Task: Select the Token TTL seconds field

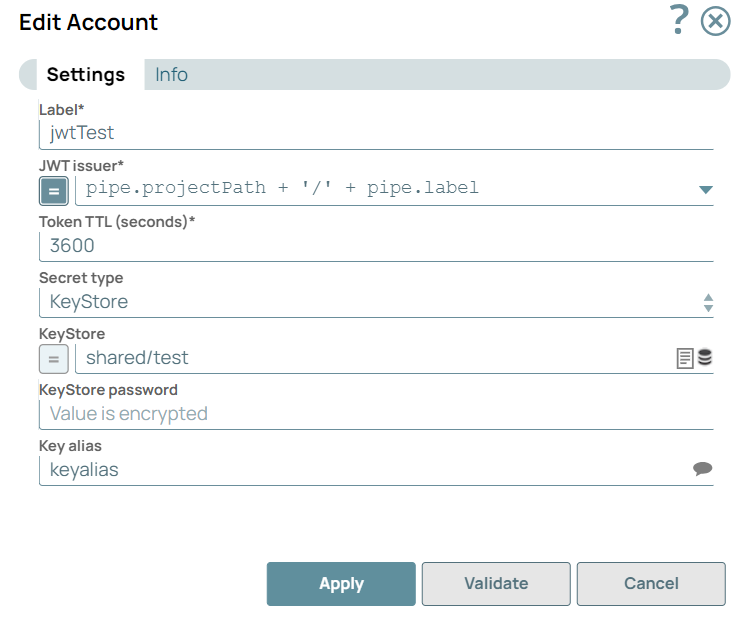Action: coord(375,246)
